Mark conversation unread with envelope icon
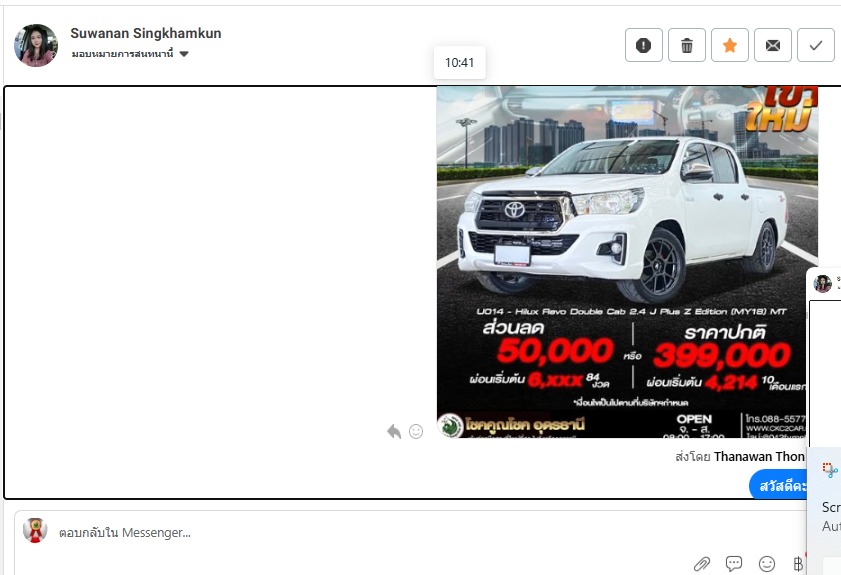 [772, 45]
